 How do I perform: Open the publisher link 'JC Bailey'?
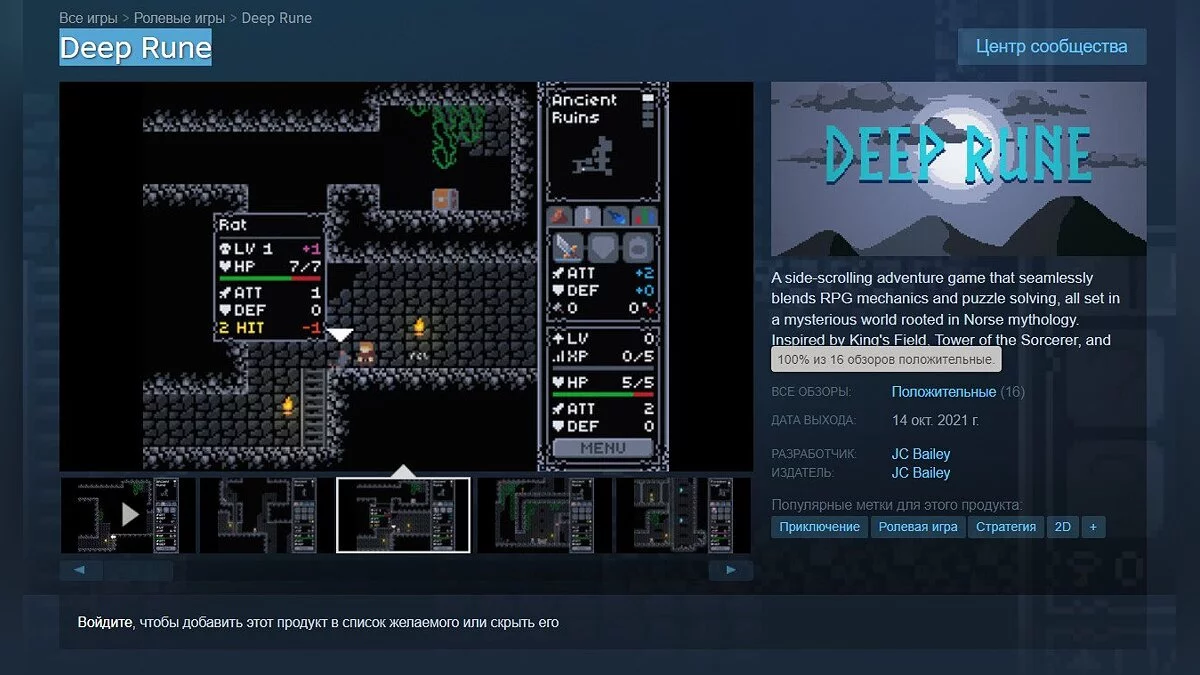[921, 473]
